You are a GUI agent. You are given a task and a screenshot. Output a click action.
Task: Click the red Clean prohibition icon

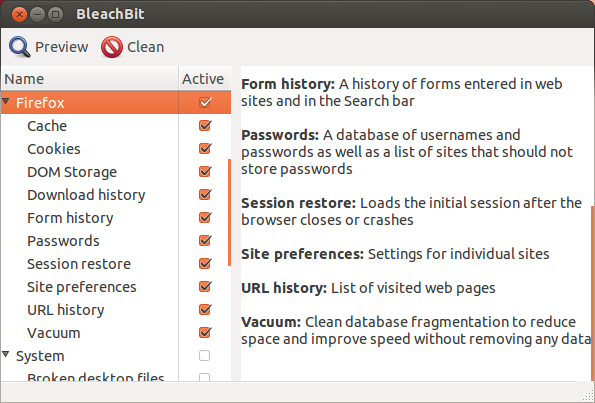pyautogui.click(x=112, y=47)
